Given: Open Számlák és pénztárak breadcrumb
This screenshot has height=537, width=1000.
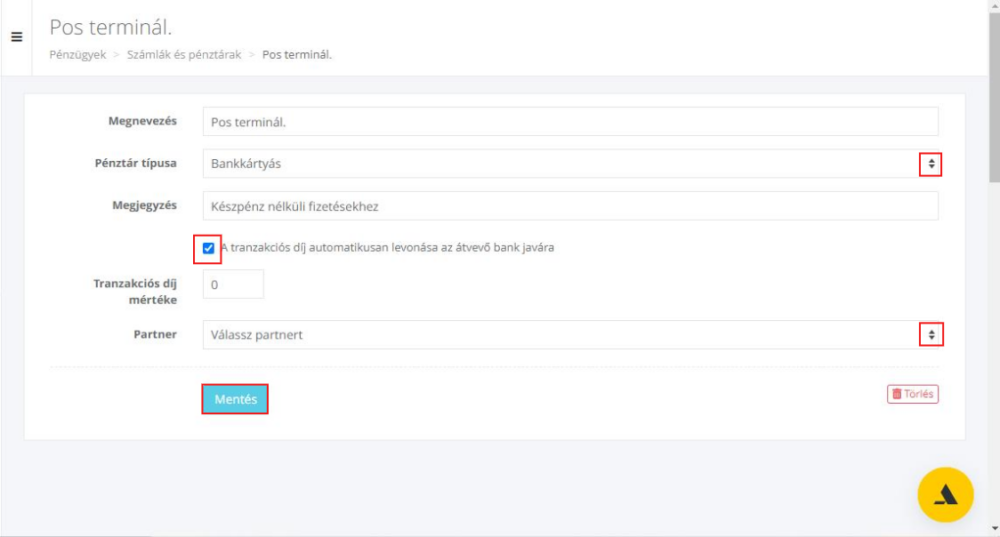Looking at the screenshot, I should [184, 55].
